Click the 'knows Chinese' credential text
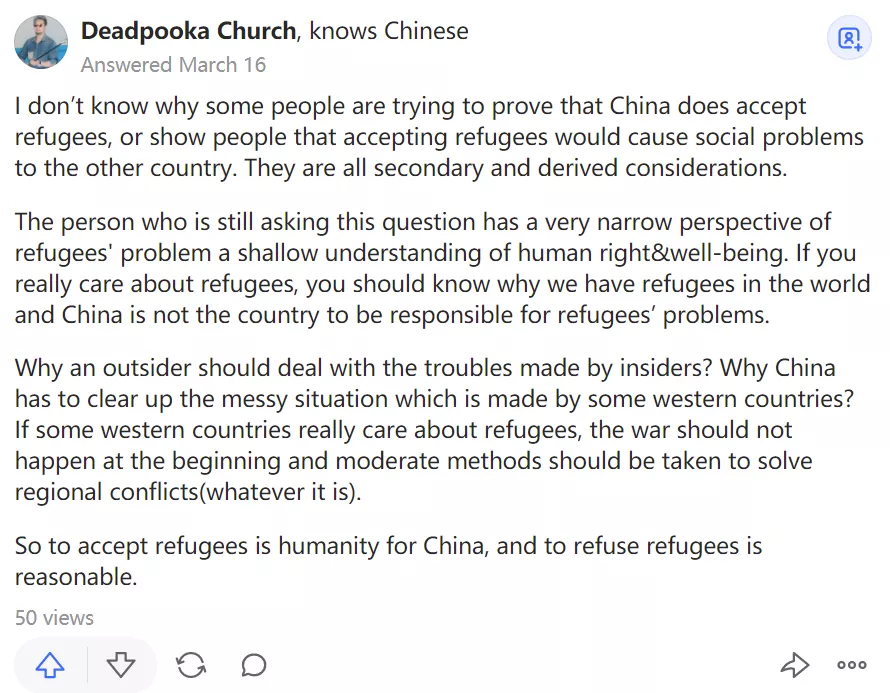Image resolution: width=890 pixels, height=693 pixels. 389,31
